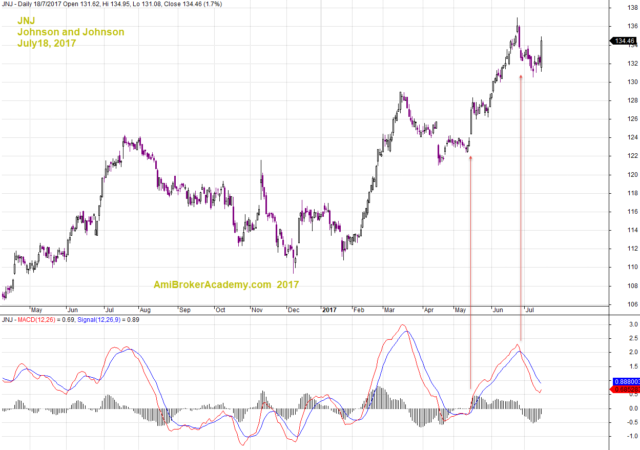The width and height of the screenshot is (640, 450).
Task: Click the 128 price axis label
Action: pos(632,100)
